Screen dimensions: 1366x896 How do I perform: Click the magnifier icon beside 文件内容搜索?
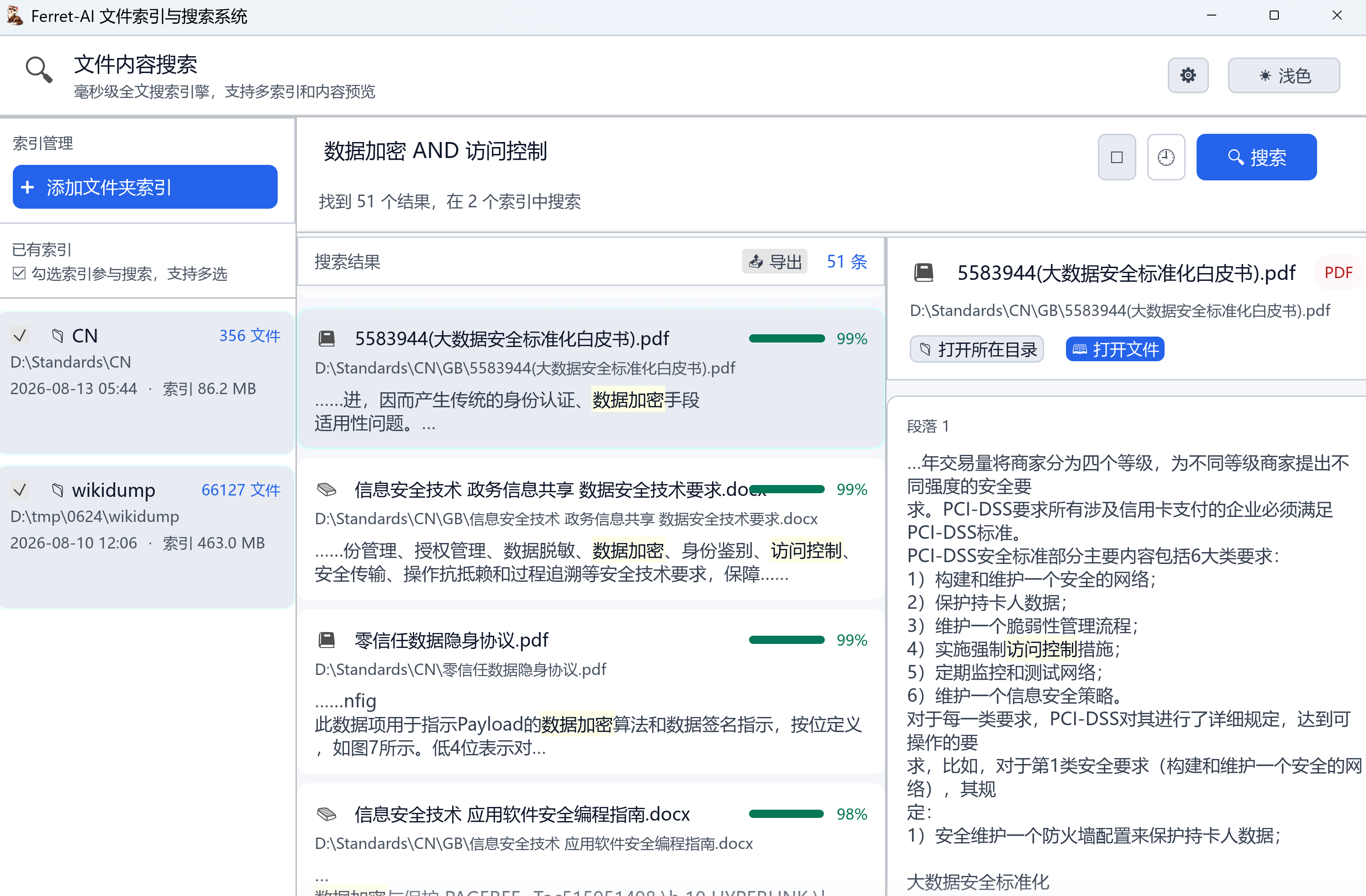tap(39, 69)
